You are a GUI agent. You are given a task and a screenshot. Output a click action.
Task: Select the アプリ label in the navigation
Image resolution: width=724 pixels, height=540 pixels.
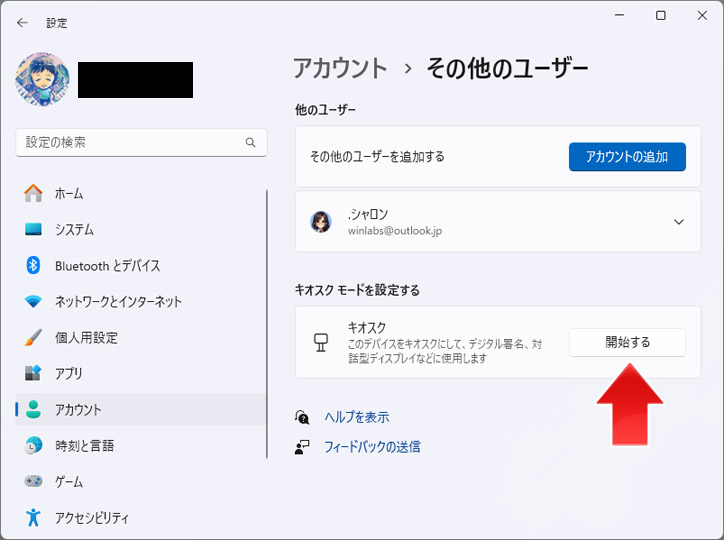pyautogui.click(x=69, y=373)
